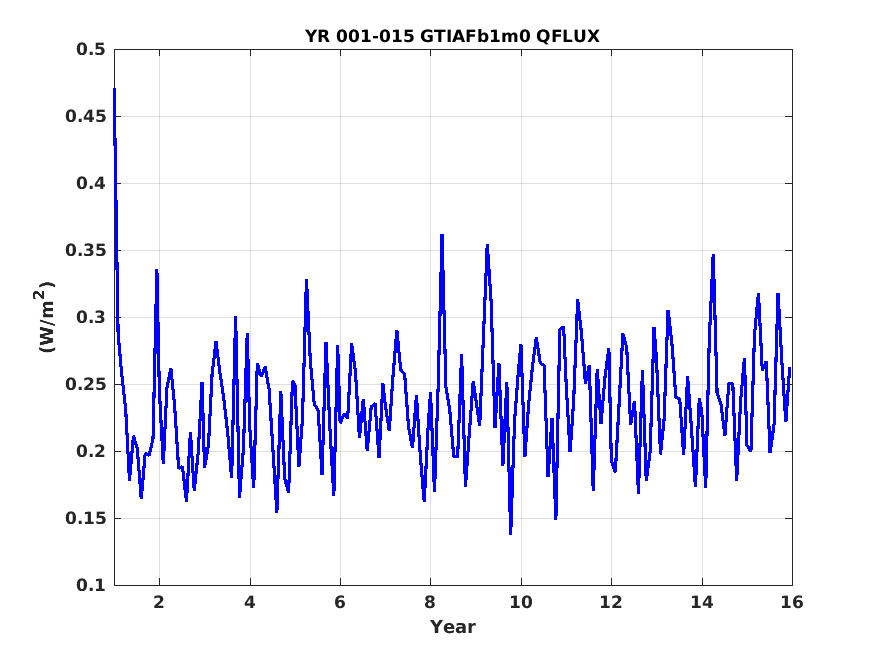Click the y-axis tick label '0.35'
875x656 pixels.
click(x=85, y=250)
